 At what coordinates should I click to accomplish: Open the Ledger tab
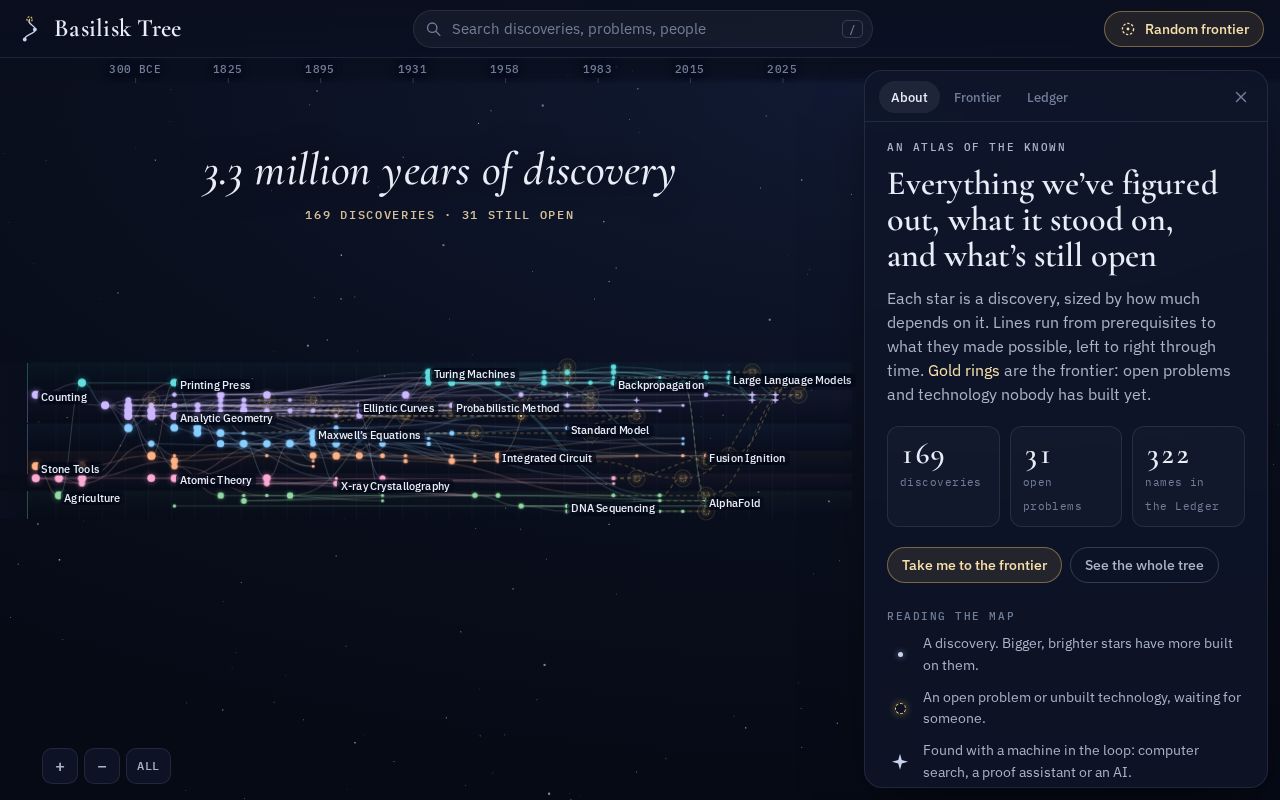[1047, 97]
